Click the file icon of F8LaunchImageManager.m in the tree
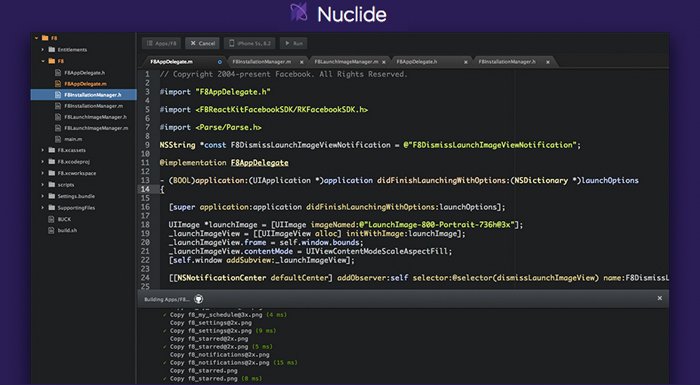Image resolution: width=700 pixels, height=385 pixels. (x=58, y=128)
